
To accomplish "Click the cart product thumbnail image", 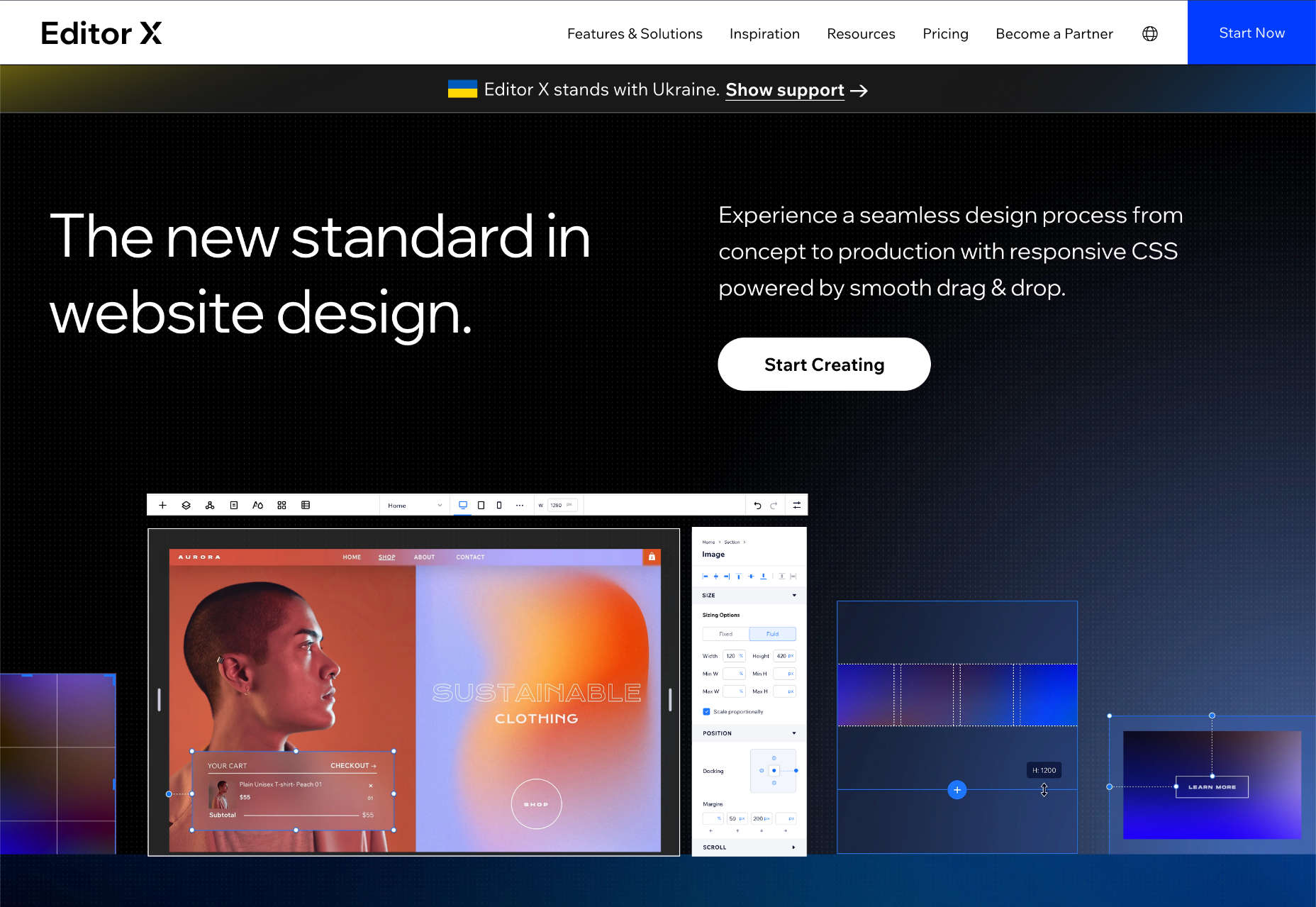I will click(x=221, y=795).
